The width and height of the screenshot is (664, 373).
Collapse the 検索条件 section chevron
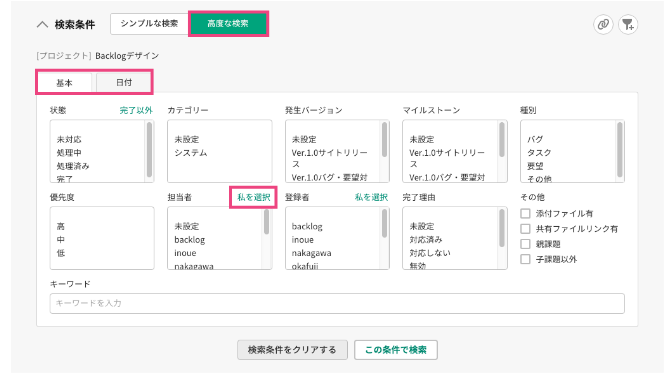(x=42, y=25)
